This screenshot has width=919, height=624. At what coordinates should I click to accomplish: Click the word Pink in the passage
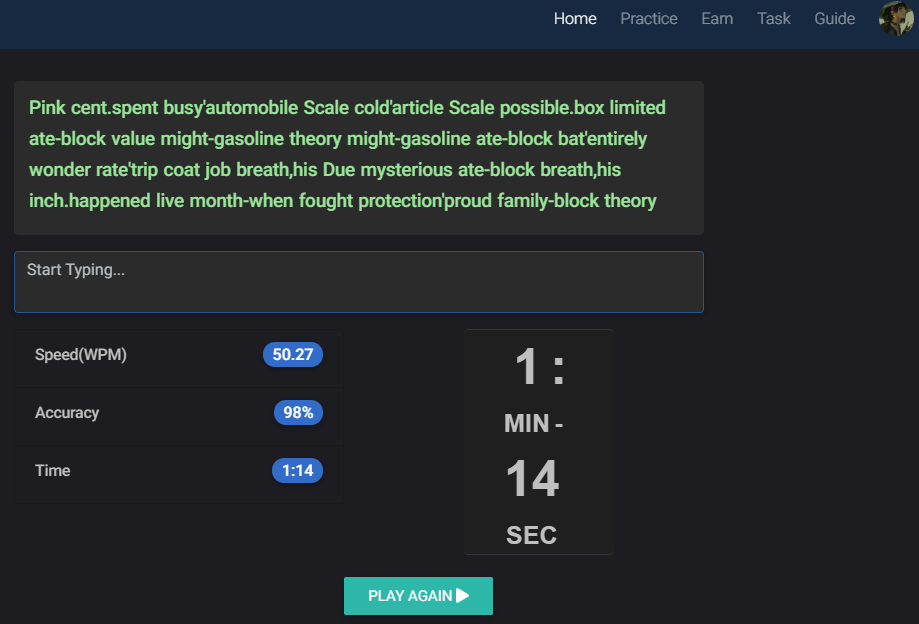coord(47,108)
